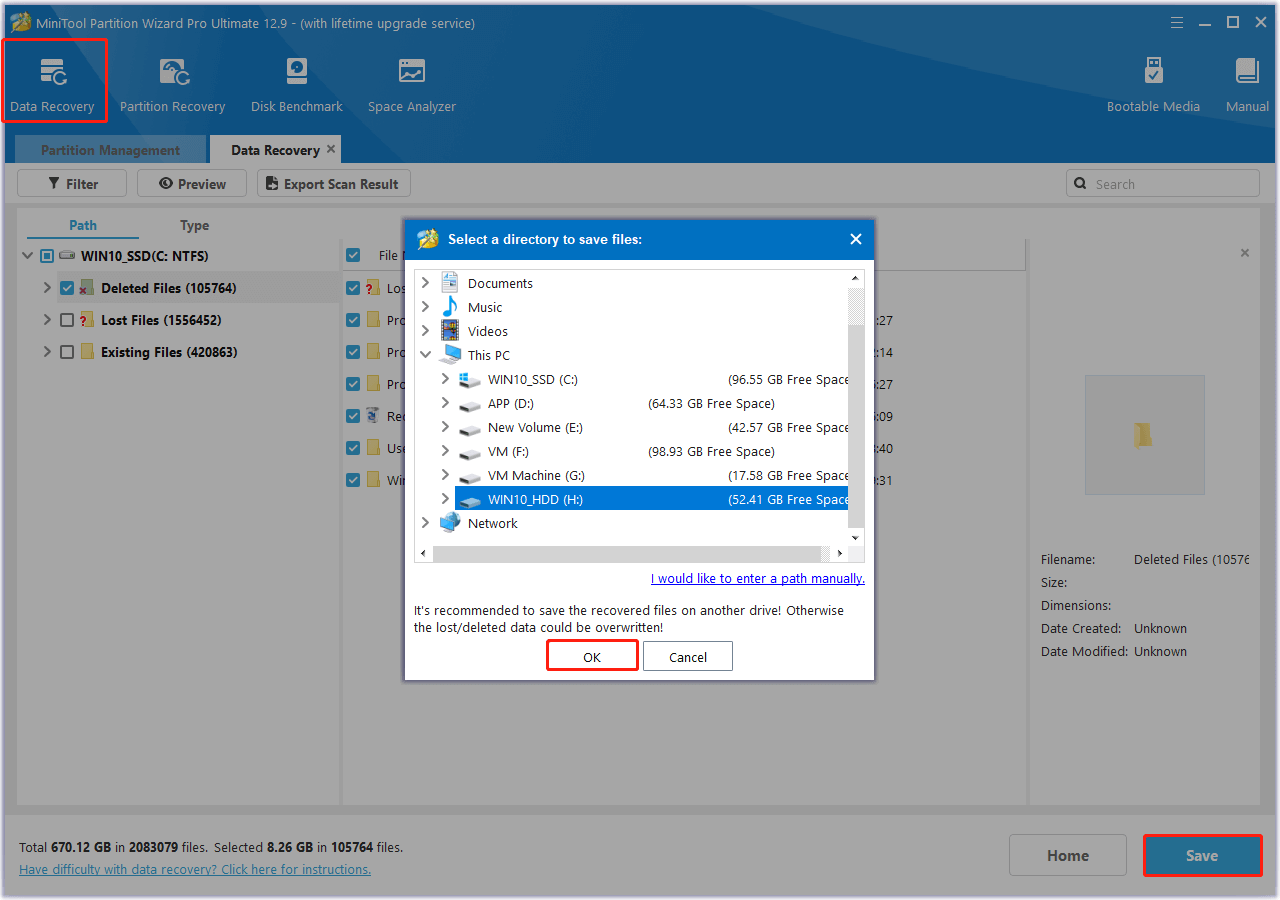Click the Save button
This screenshot has width=1280, height=900.
1202,856
